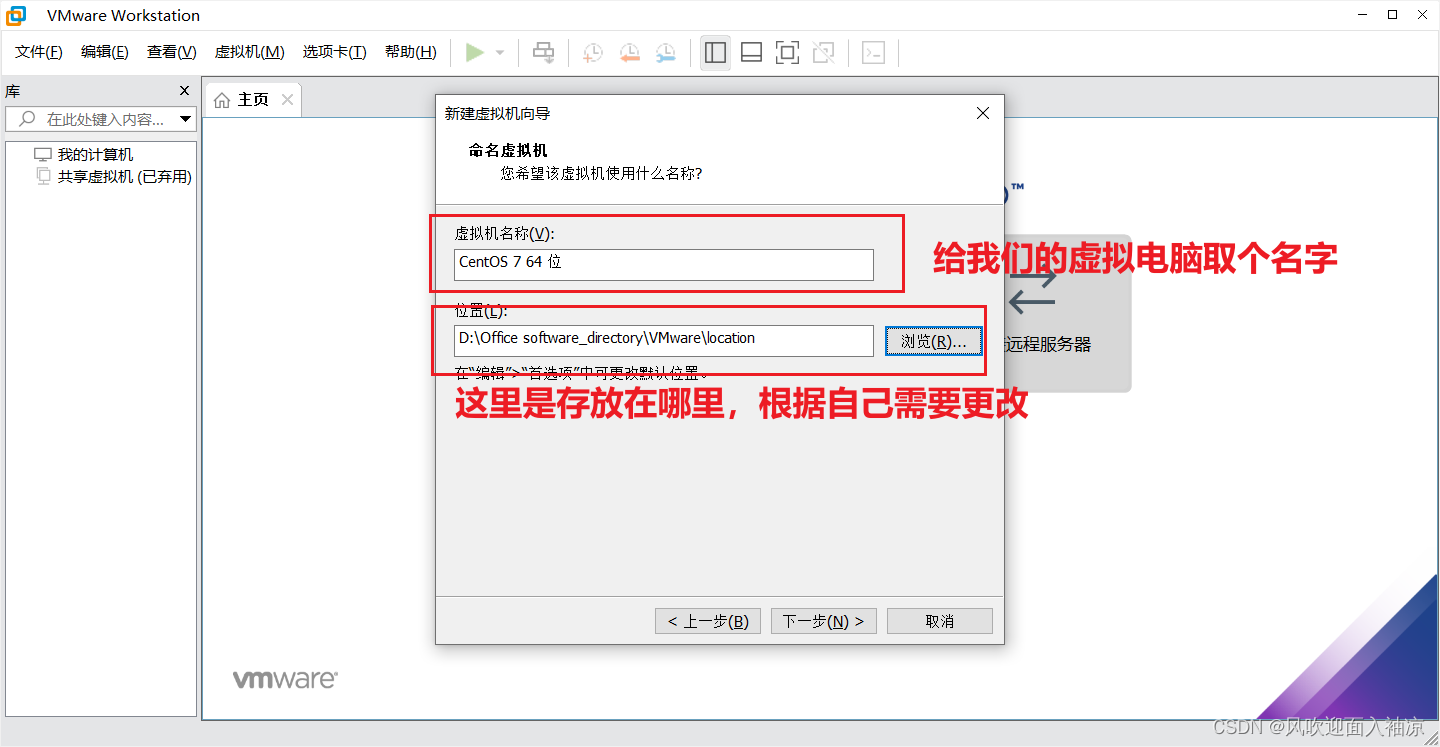
Task: Click the vmware logo at bottom left
Action: pos(285,680)
